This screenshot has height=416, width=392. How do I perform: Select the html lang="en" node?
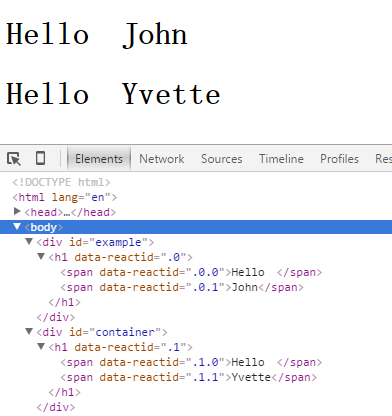tap(65, 197)
